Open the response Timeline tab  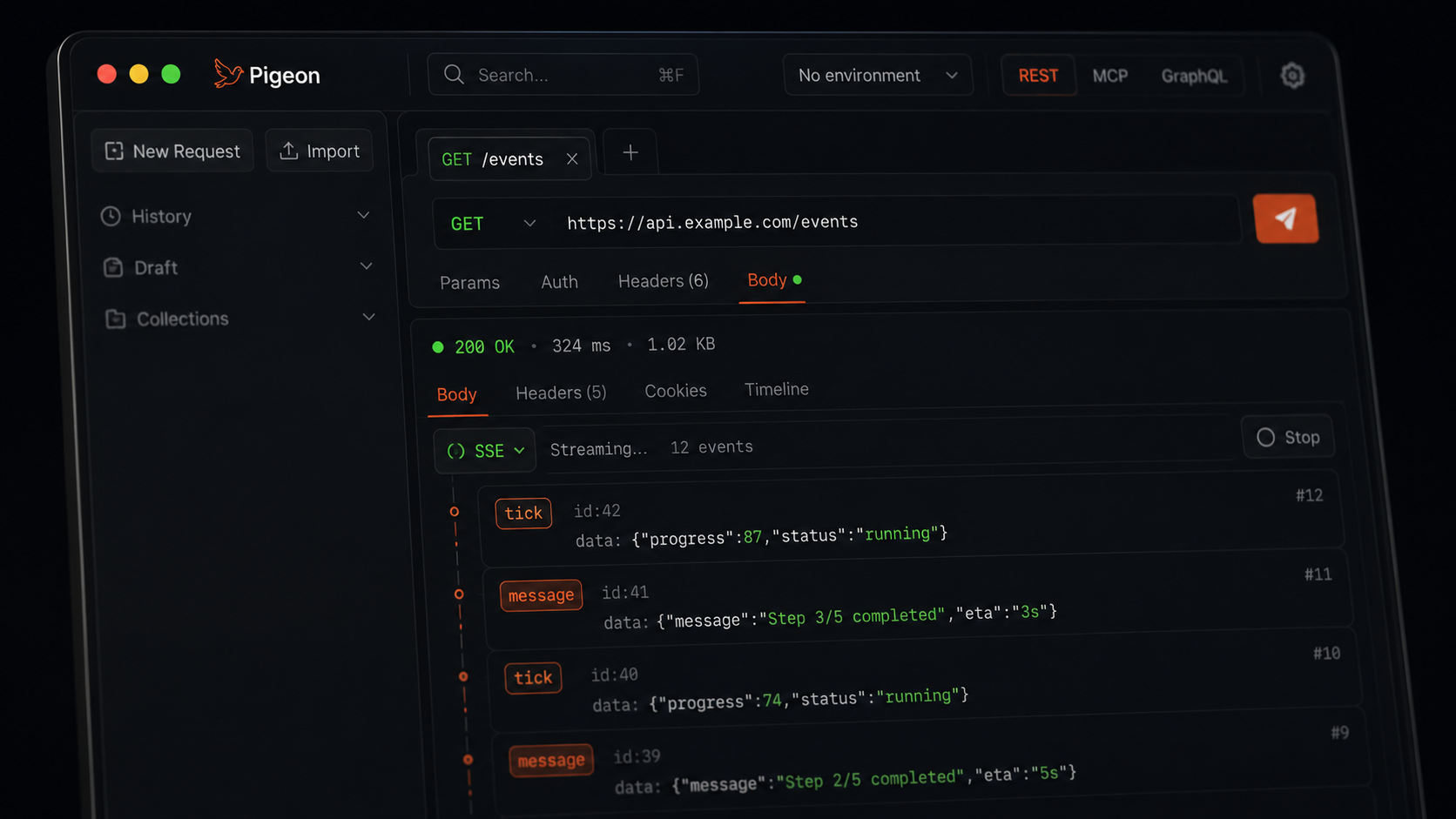pyautogui.click(x=777, y=389)
